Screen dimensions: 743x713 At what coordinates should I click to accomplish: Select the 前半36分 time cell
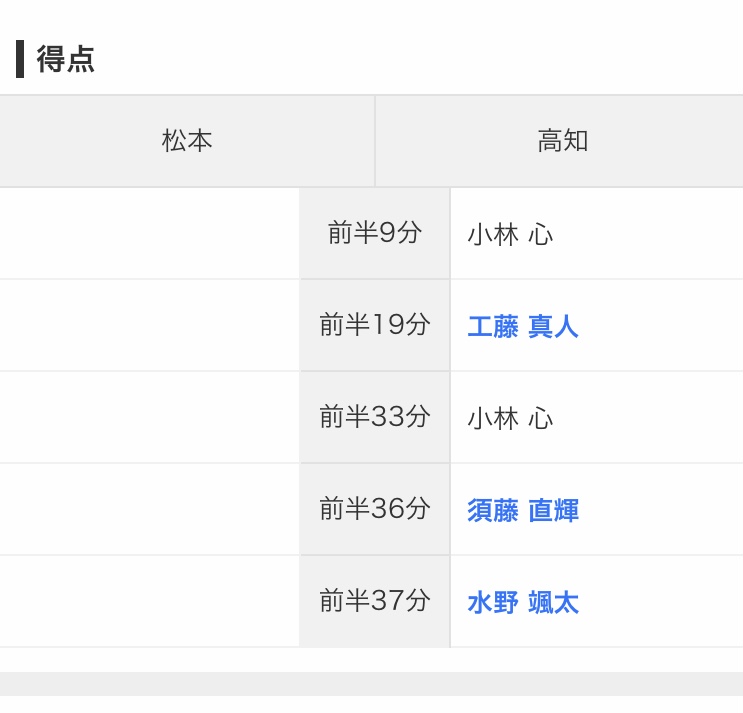(x=374, y=509)
